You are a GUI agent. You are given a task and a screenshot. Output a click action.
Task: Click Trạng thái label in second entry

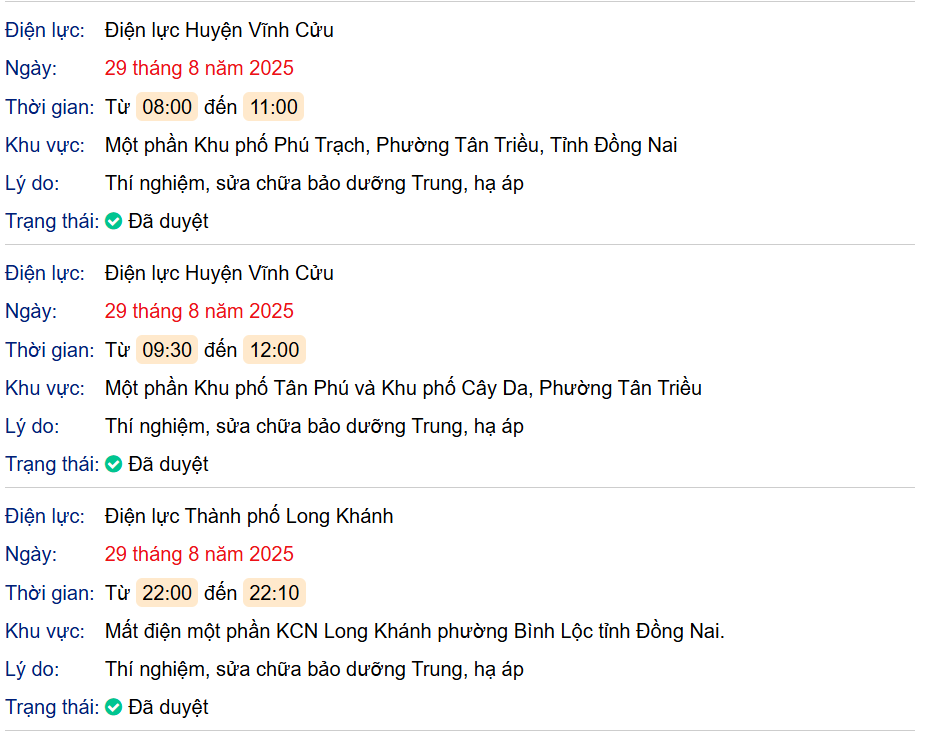pyautogui.click(x=52, y=464)
